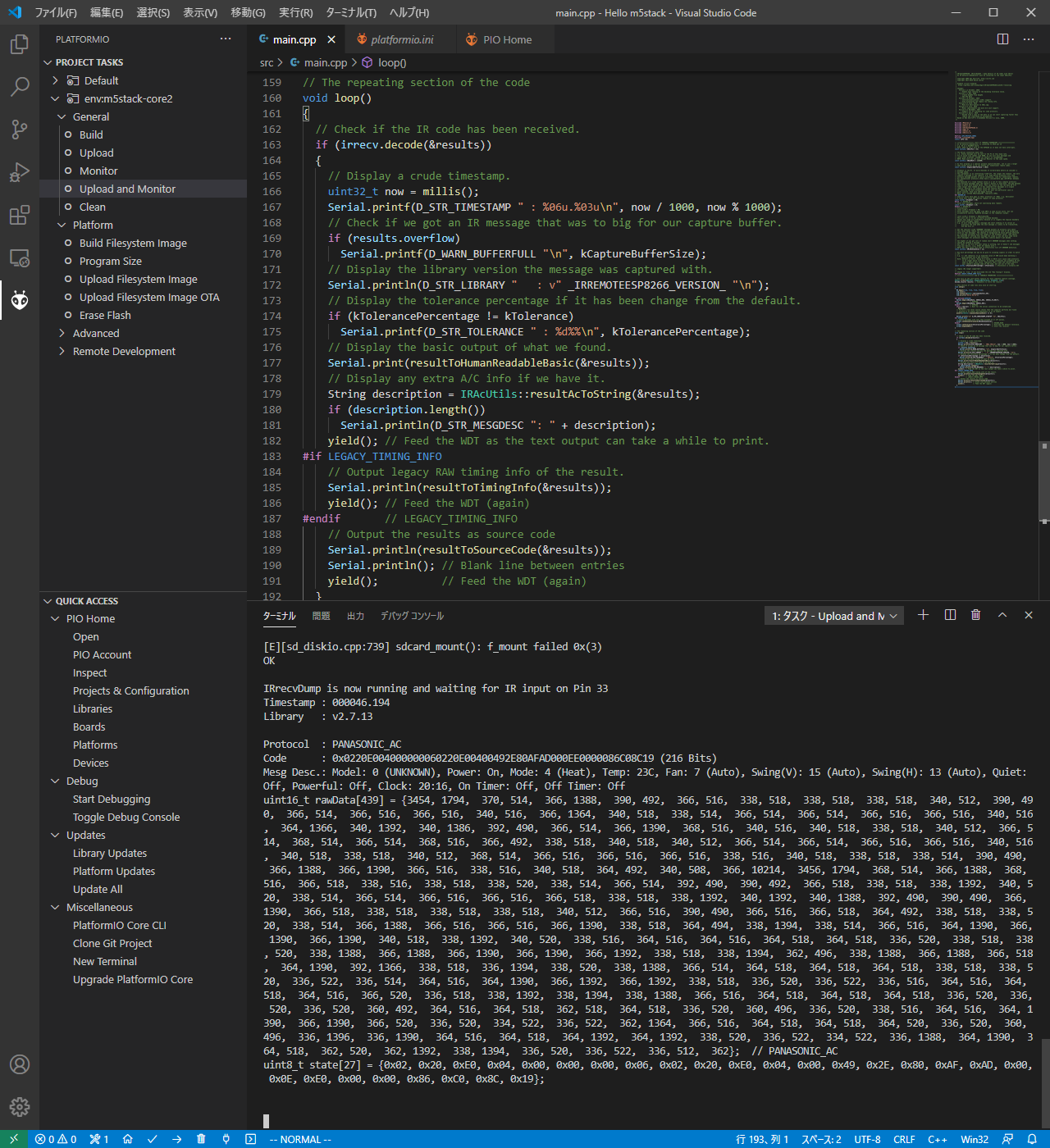The width and height of the screenshot is (1050, 1148).
Task: Open the Extensions view
Action: (x=20, y=215)
